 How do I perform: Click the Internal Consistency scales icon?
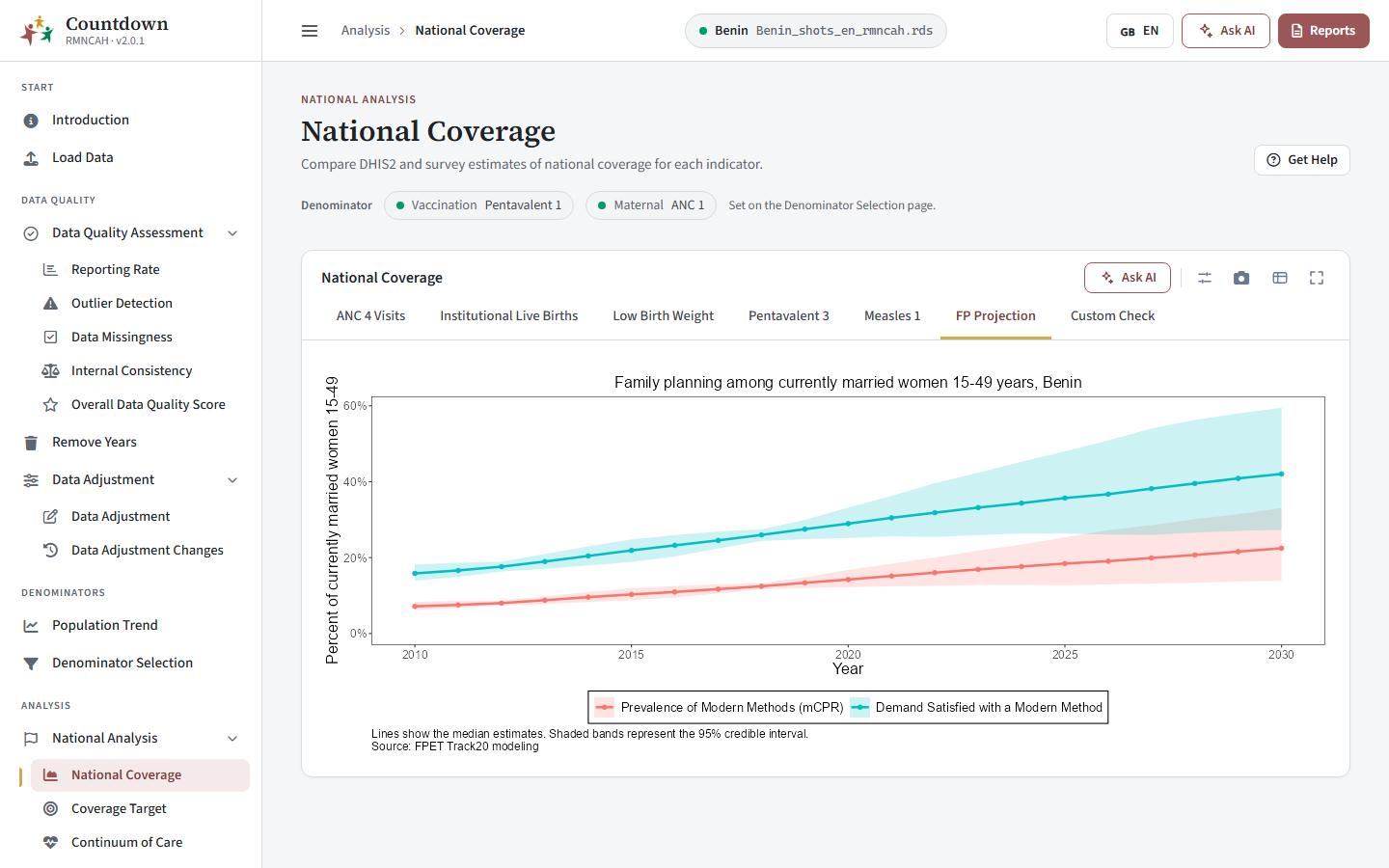tap(50, 371)
